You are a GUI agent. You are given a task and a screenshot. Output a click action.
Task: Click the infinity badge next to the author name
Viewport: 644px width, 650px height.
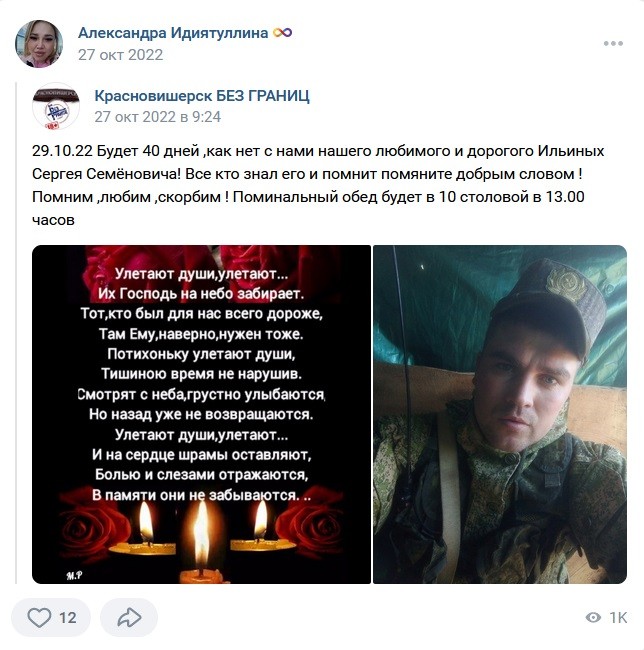coord(283,32)
